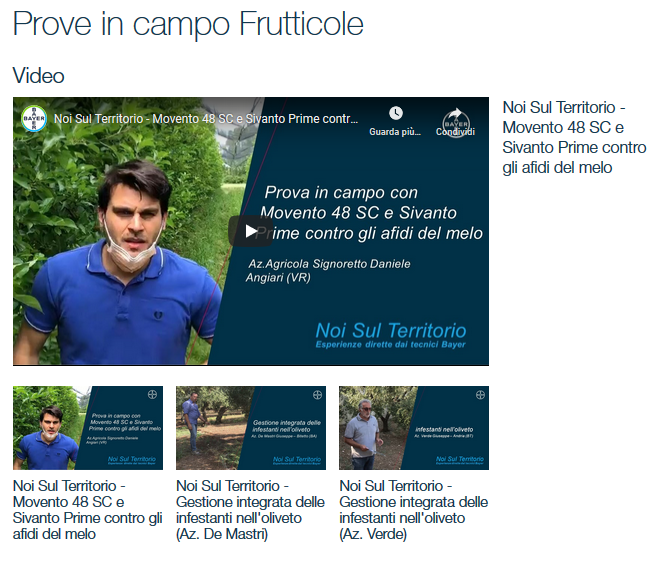Click the video title text beside the player
The width and height of the screenshot is (655, 581).
(574, 137)
